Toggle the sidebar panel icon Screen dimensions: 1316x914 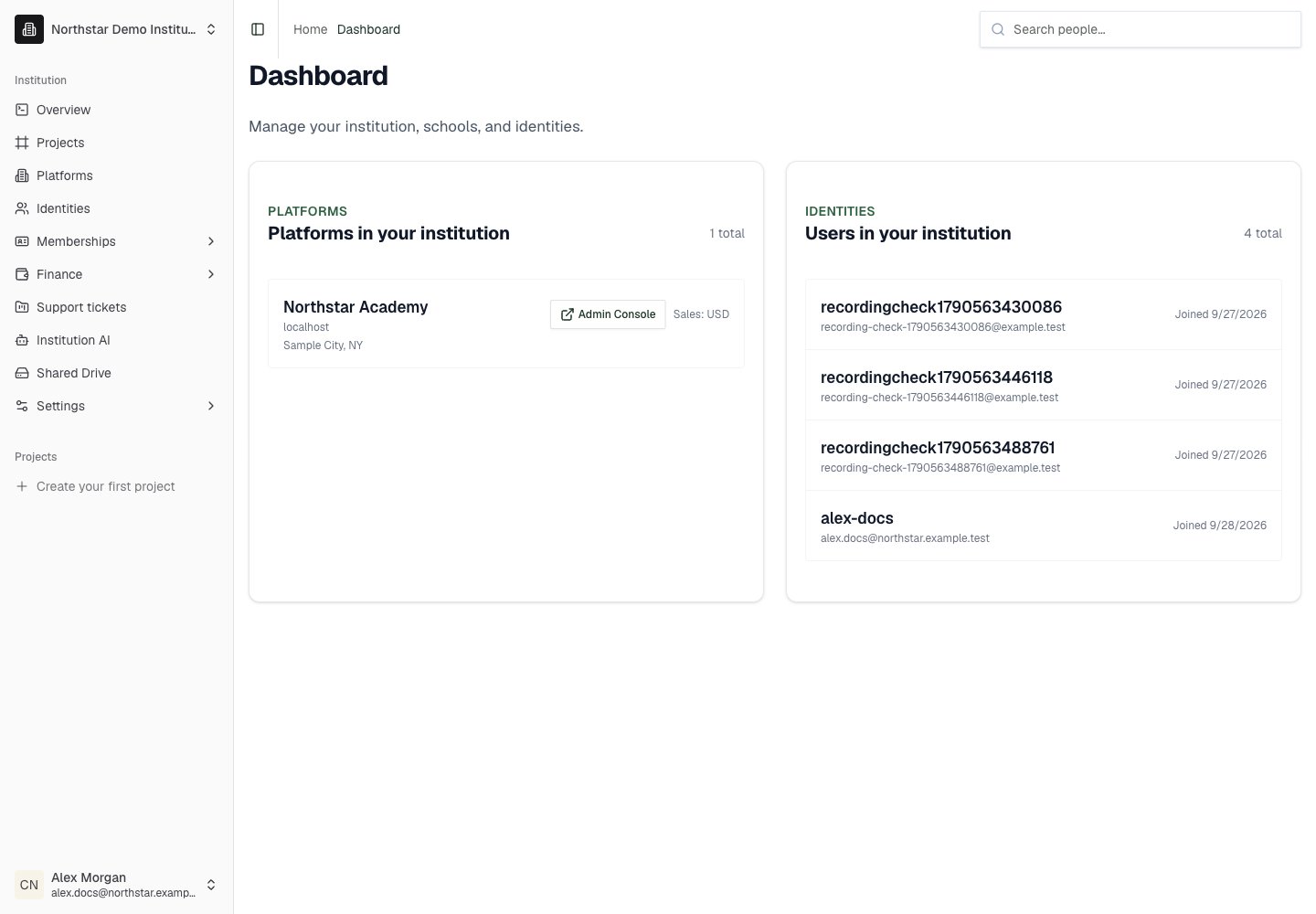click(x=258, y=29)
